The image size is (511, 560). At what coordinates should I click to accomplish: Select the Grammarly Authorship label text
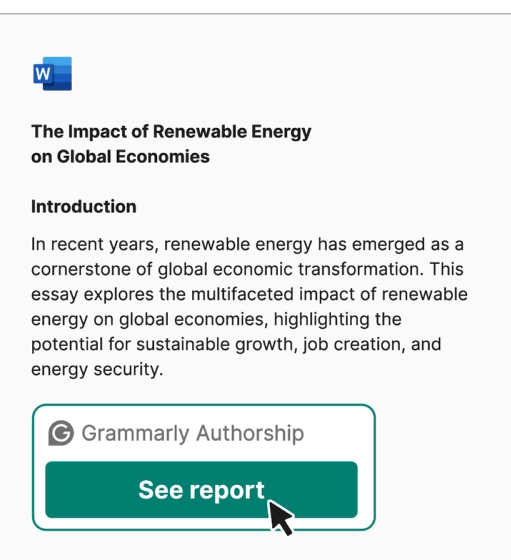pyautogui.click(x=193, y=433)
